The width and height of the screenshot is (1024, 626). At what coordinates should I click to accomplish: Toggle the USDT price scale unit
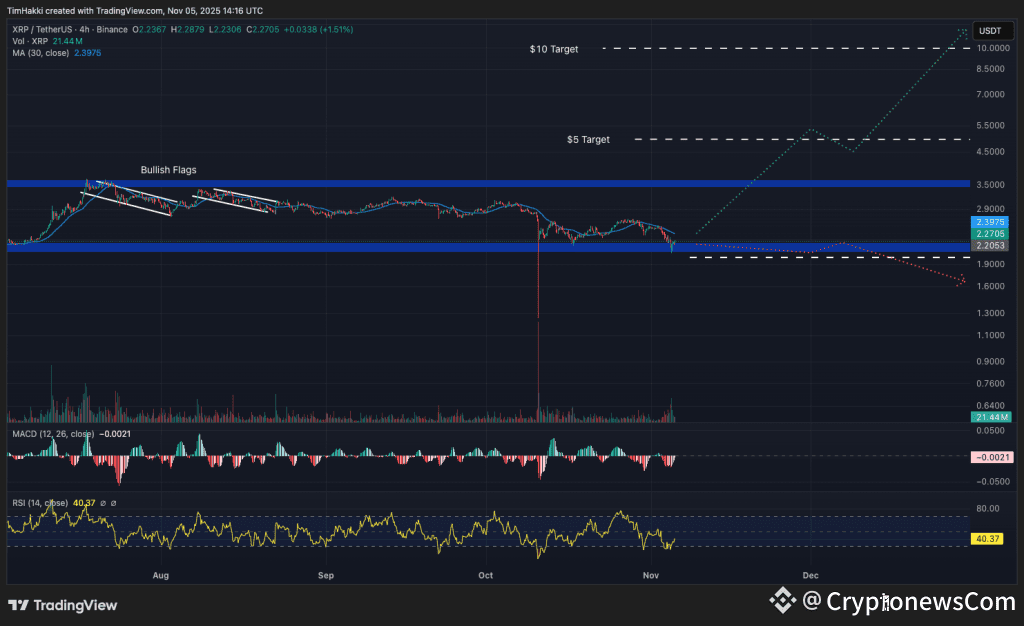tap(991, 31)
